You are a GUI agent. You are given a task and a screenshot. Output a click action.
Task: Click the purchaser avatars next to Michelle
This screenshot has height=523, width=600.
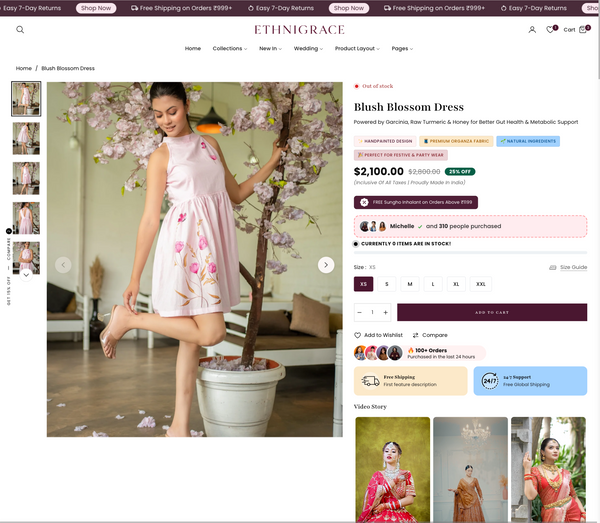(x=373, y=226)
